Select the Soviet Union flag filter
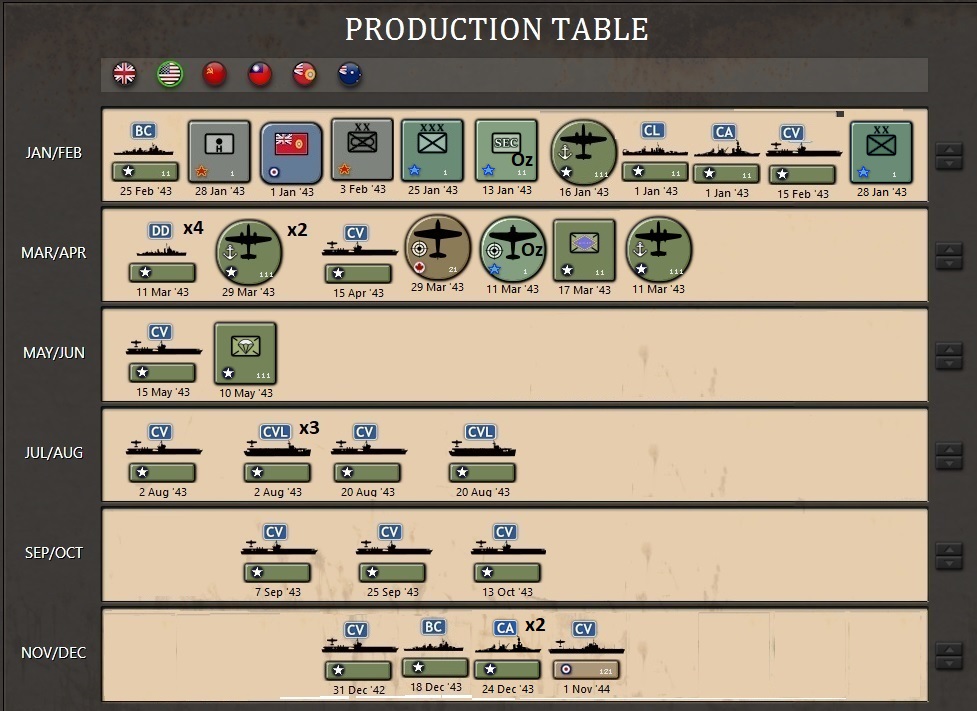 pyautogui.click(x=214, y=74)
